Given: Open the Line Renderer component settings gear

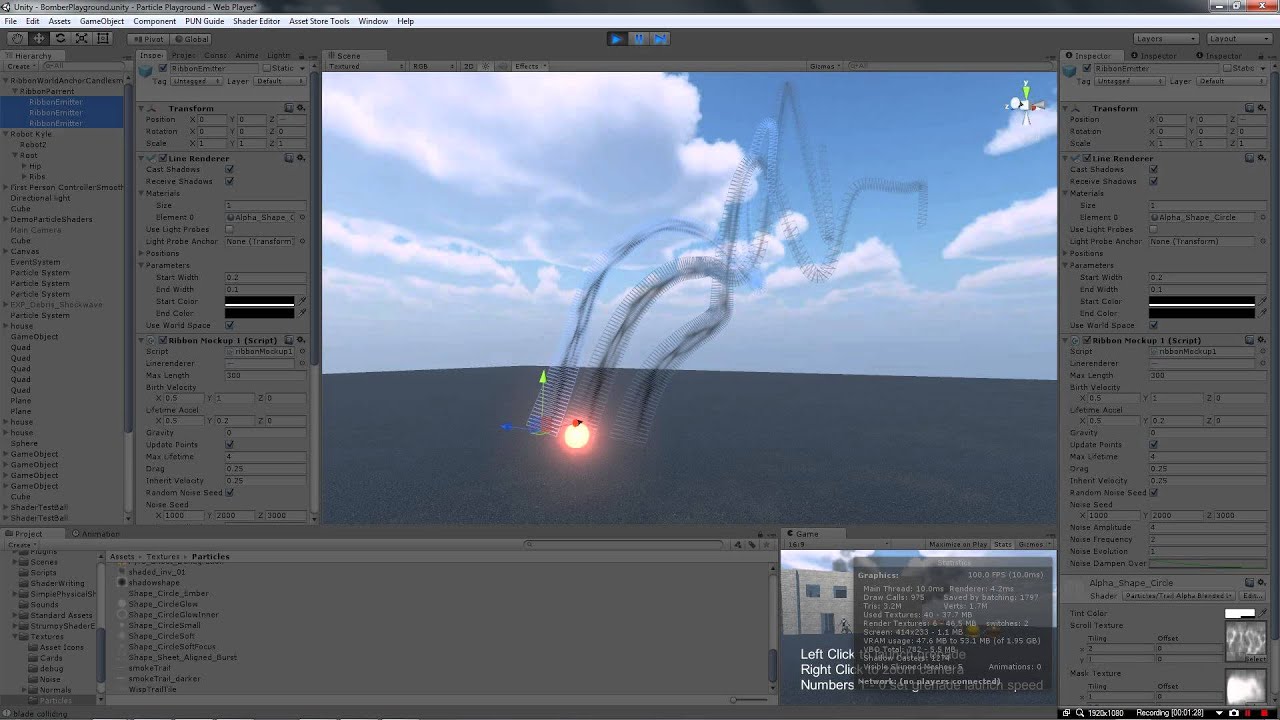Looking at the screenshot, I should (301, 158).
